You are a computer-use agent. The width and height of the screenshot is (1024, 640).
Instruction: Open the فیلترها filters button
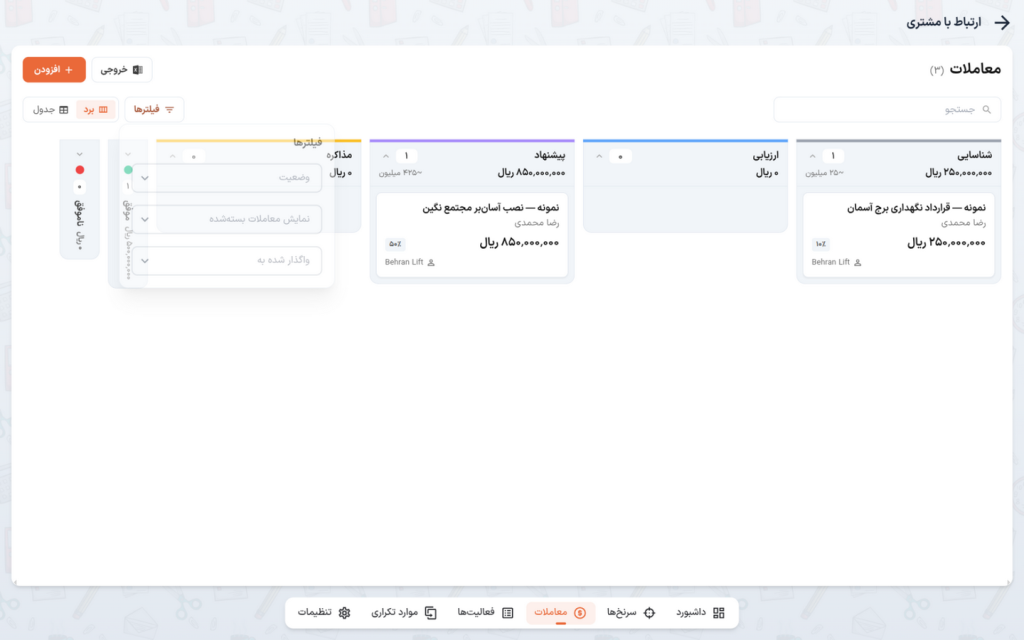154,110
